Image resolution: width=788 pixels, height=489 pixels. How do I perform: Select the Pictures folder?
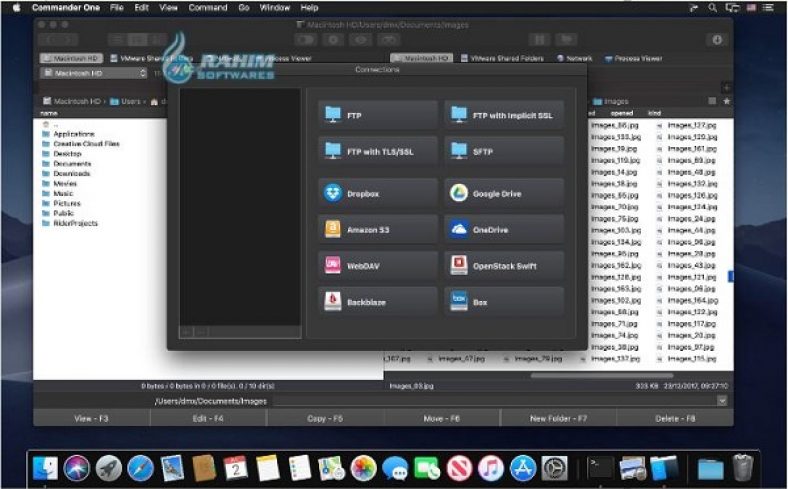(x=67, y=204)
